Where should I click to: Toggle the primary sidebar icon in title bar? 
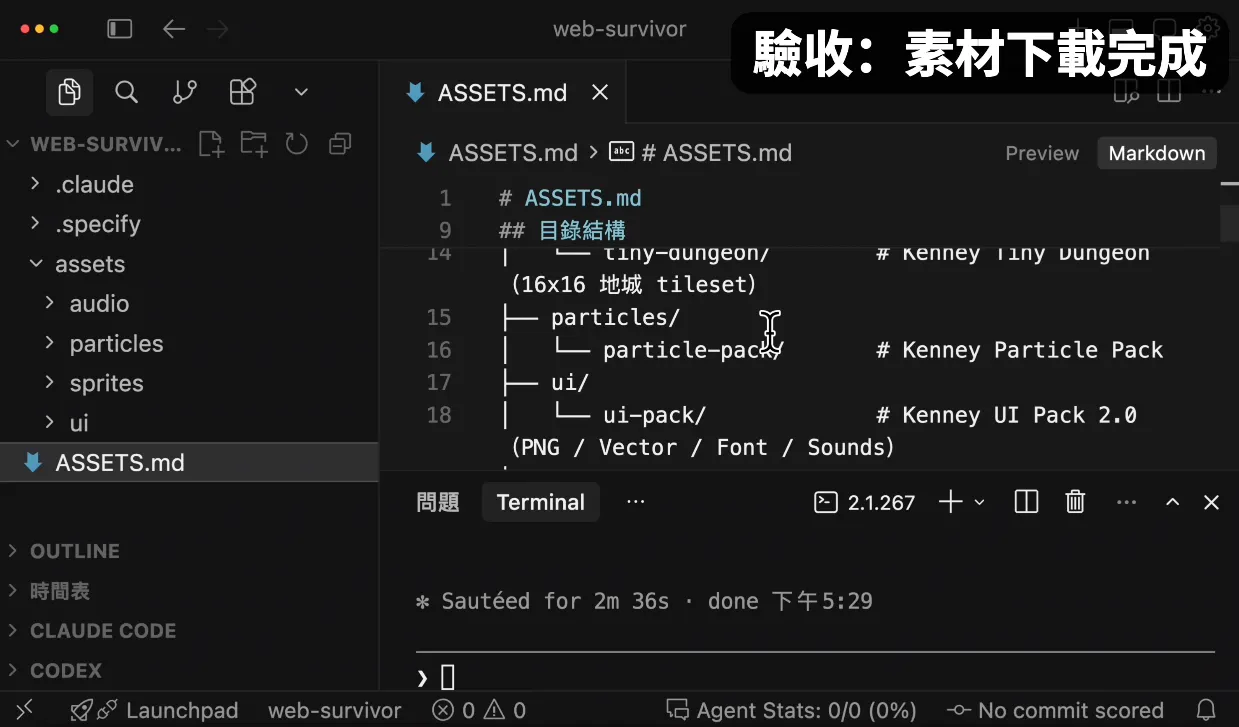[x=120, y=29]
